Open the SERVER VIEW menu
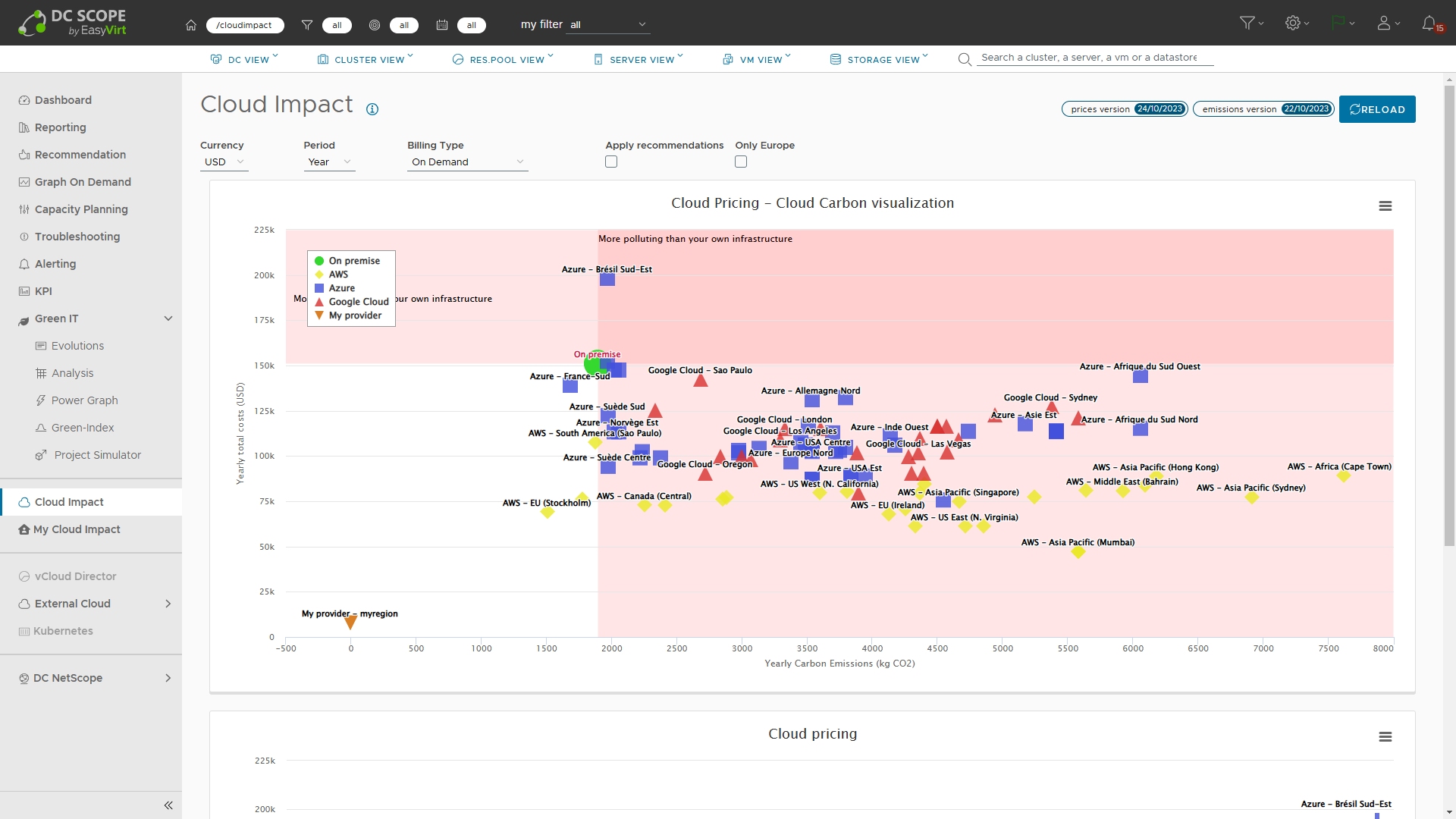 pos(638,59)
